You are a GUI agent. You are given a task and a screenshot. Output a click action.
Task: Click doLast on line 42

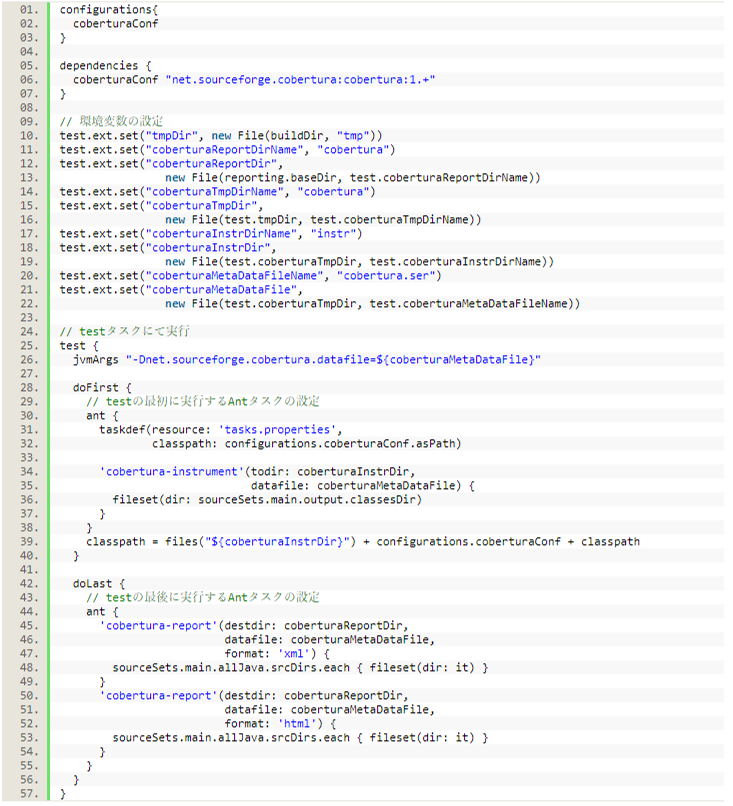coord(93,584)
